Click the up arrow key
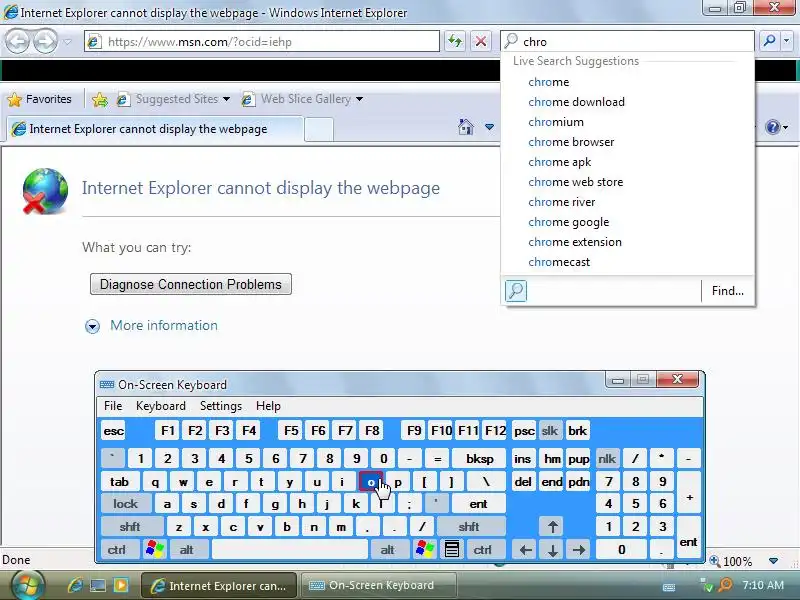Image resolution: width=800 pixels, height=600 pixels. pyautogui.click(x=553, y=527)
